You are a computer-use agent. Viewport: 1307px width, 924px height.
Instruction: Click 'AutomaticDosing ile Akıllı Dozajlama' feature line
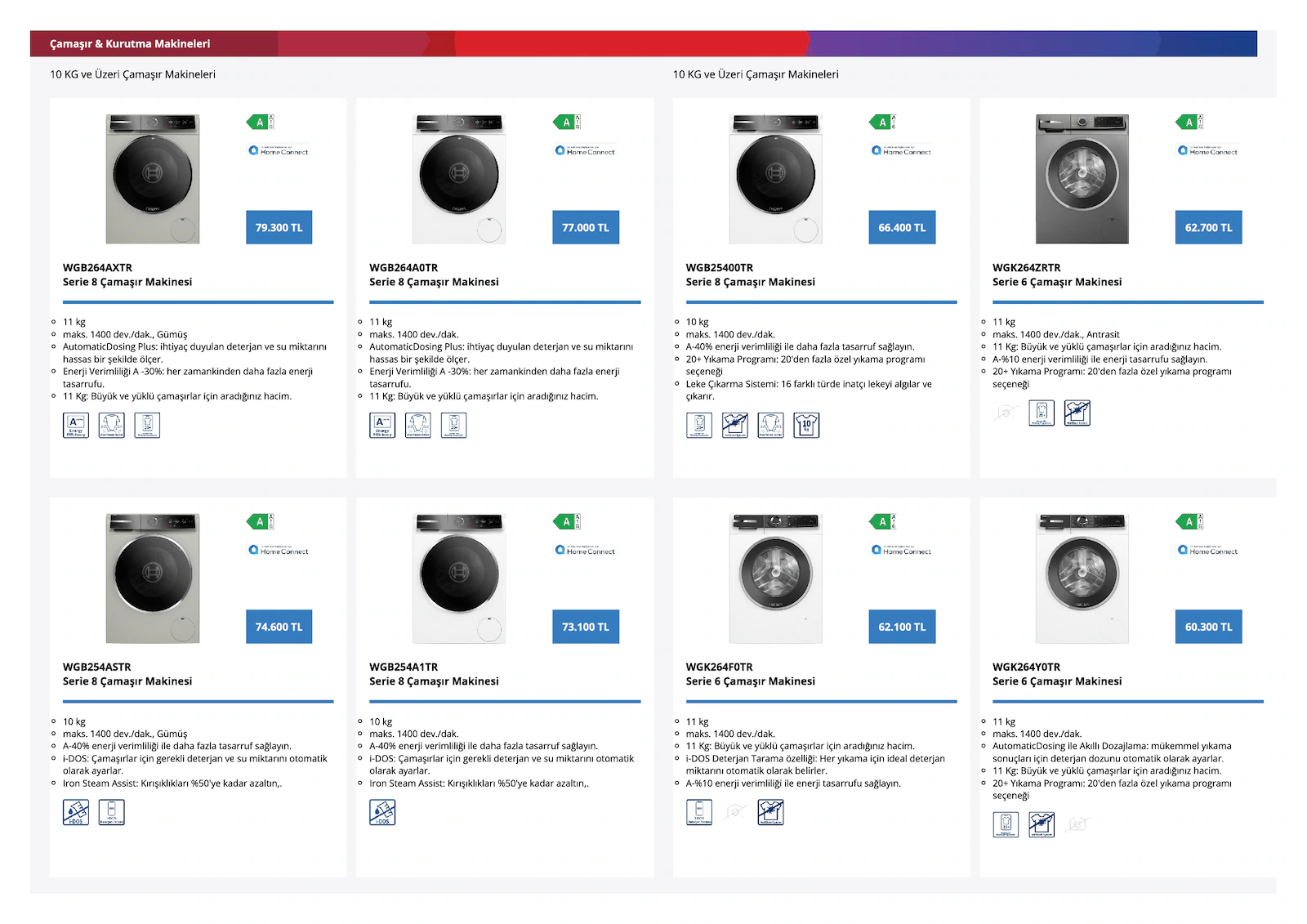point(1112,752)
